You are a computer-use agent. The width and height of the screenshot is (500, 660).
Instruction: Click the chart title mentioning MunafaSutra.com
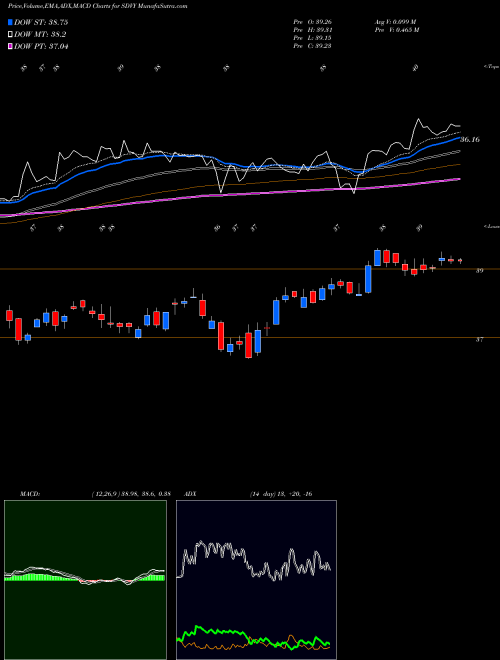[x=97, y=6]
